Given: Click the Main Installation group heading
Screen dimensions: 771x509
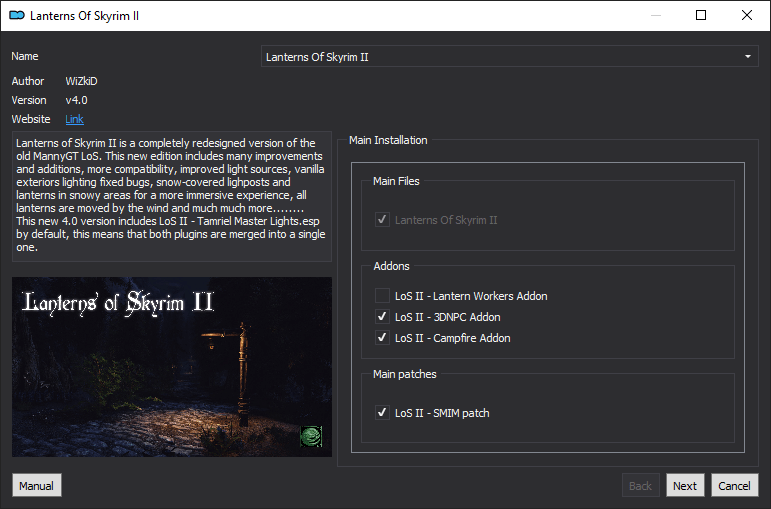Looking at the screenshot, I should tap(388, 140).
